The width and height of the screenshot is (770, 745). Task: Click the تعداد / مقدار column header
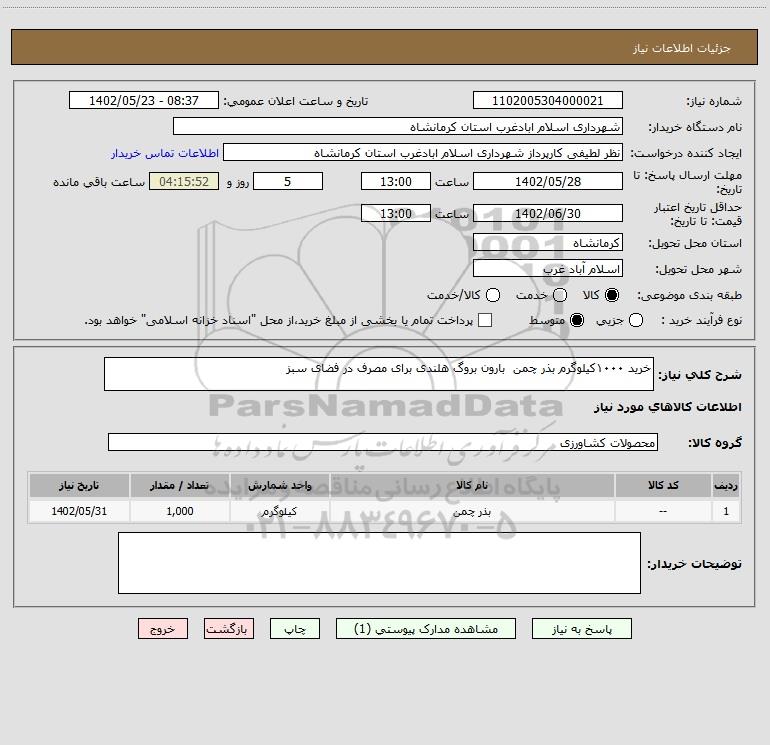[x=179, y=486]
